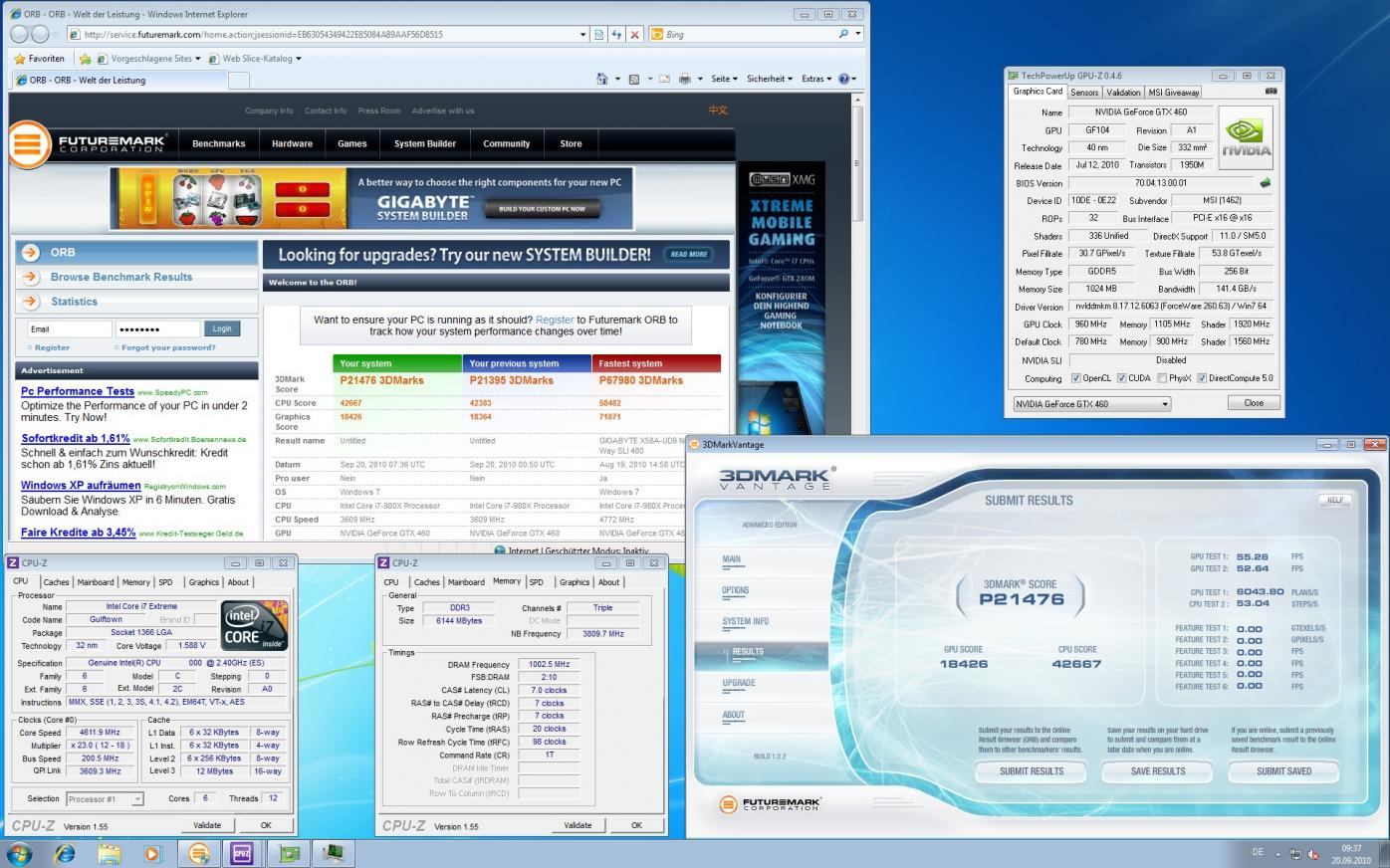Open SPD tab in the CPU-Z Memory window

[537, 582]
